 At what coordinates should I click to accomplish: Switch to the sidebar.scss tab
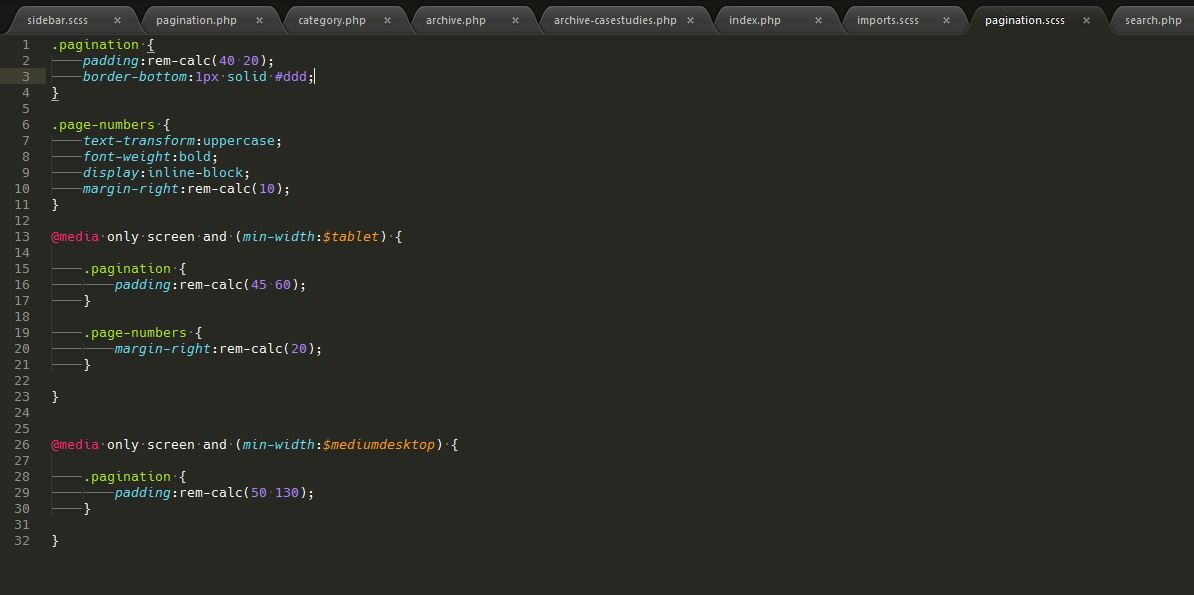[58, 21]
